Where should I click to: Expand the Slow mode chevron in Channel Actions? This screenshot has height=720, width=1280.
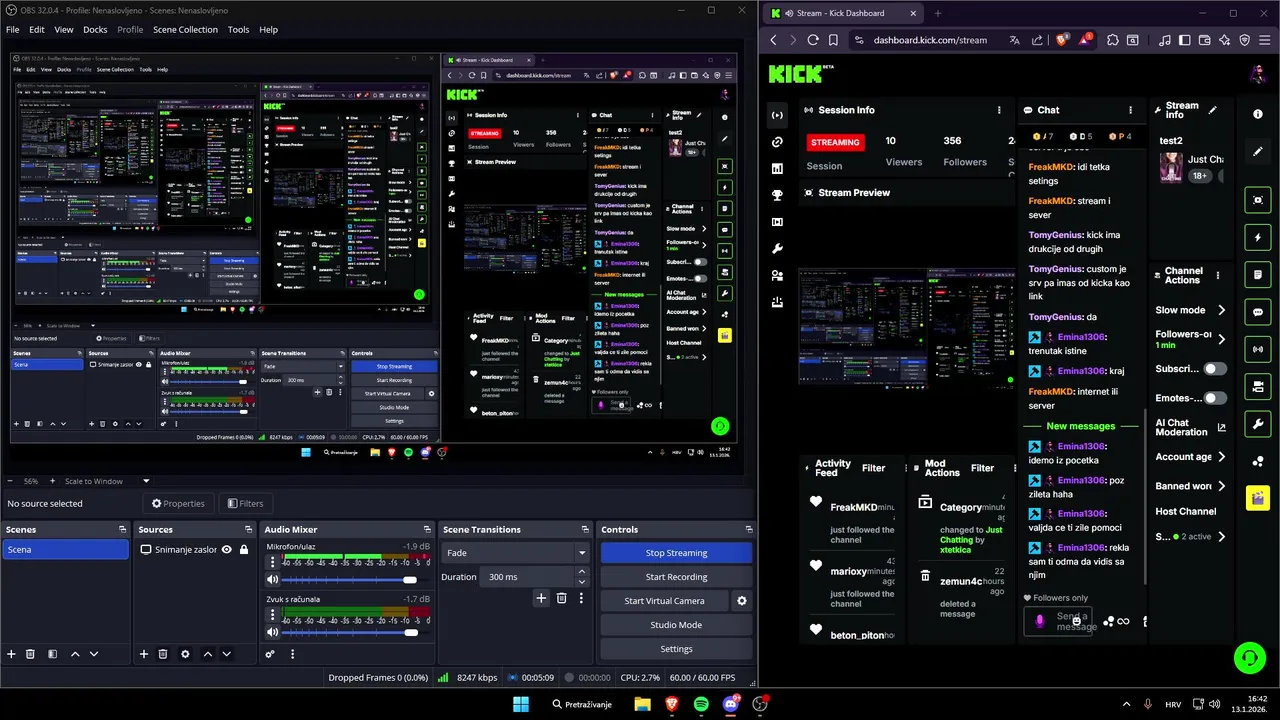pyautogui.click(x=1221, y=310)
